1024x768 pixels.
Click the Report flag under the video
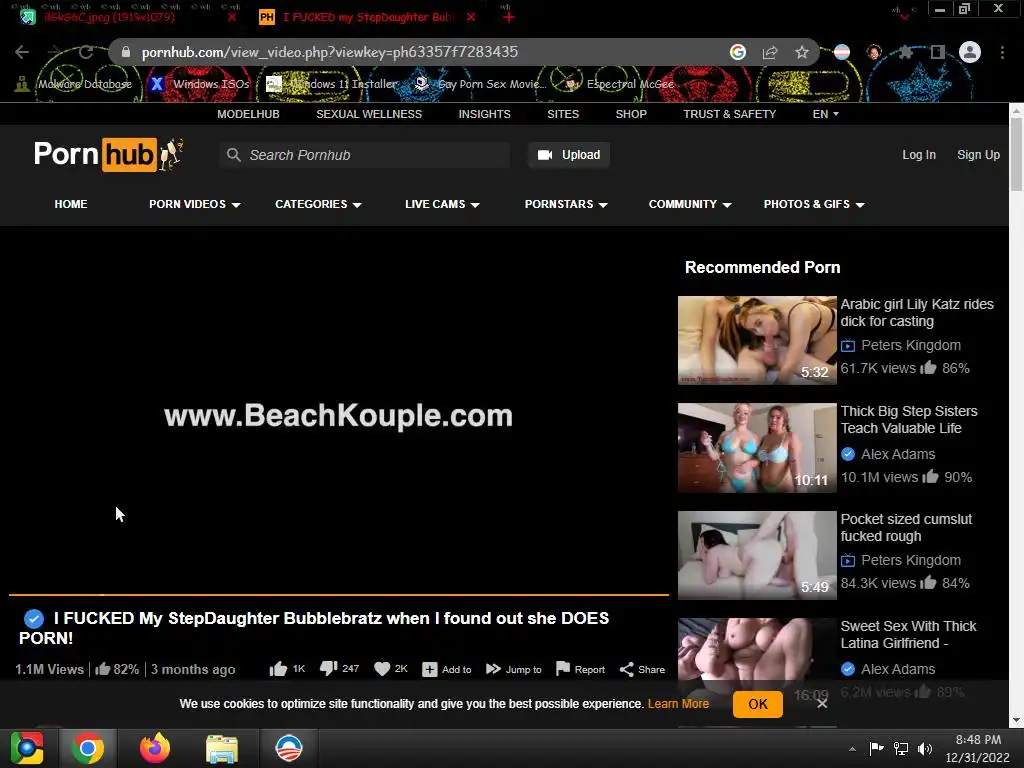tap(580, 669)
